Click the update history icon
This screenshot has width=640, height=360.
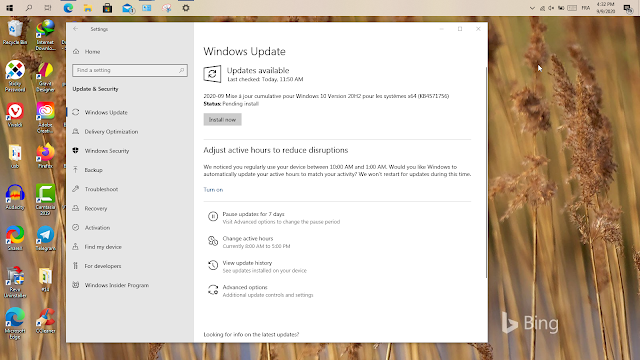[213, 265]
